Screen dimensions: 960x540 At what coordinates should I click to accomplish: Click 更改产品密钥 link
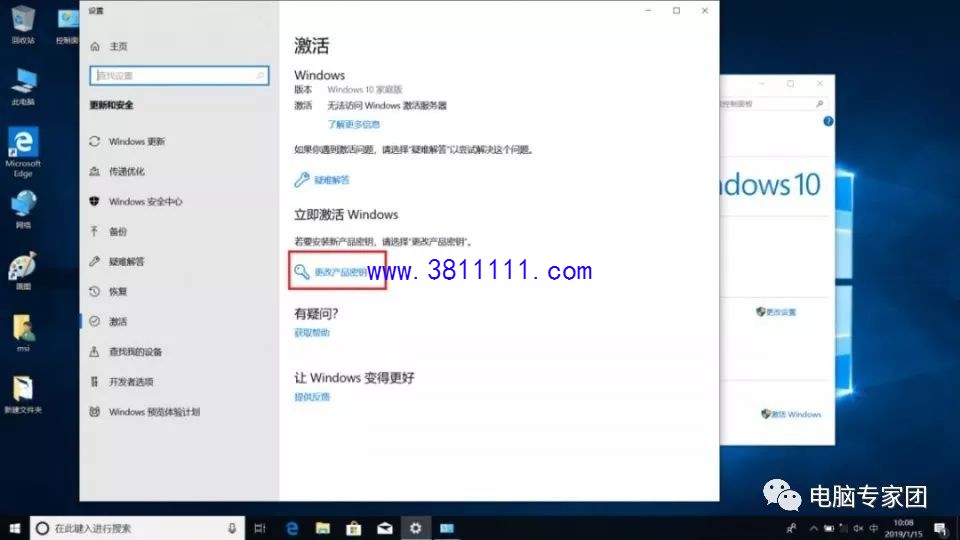341,272
